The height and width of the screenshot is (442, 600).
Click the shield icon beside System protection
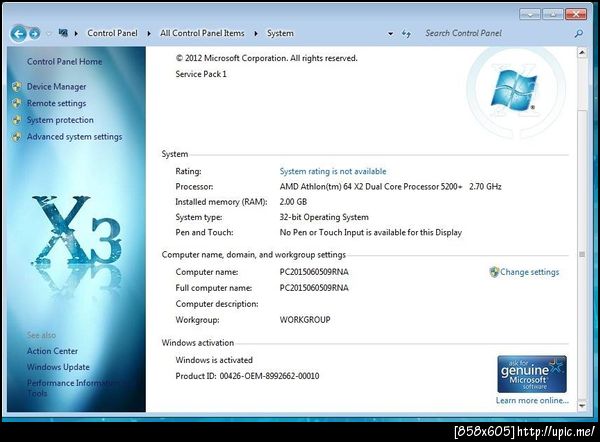pyautogui.click(x=17, y=120)
